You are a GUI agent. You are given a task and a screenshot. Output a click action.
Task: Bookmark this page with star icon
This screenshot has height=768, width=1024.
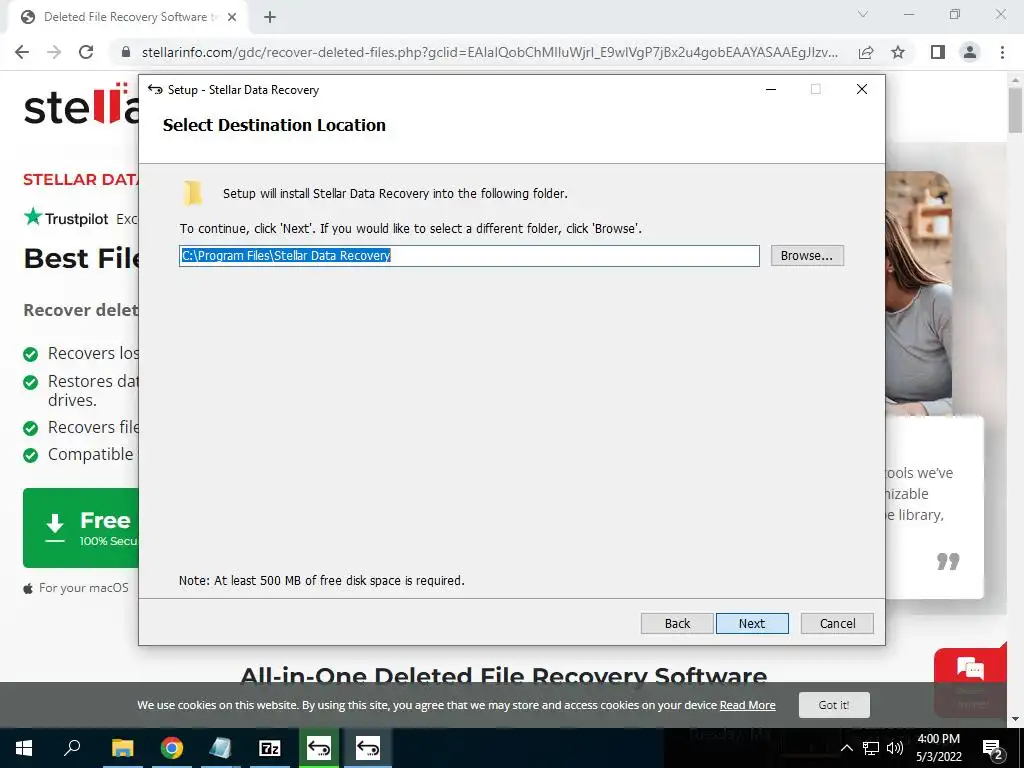(898, 52)
